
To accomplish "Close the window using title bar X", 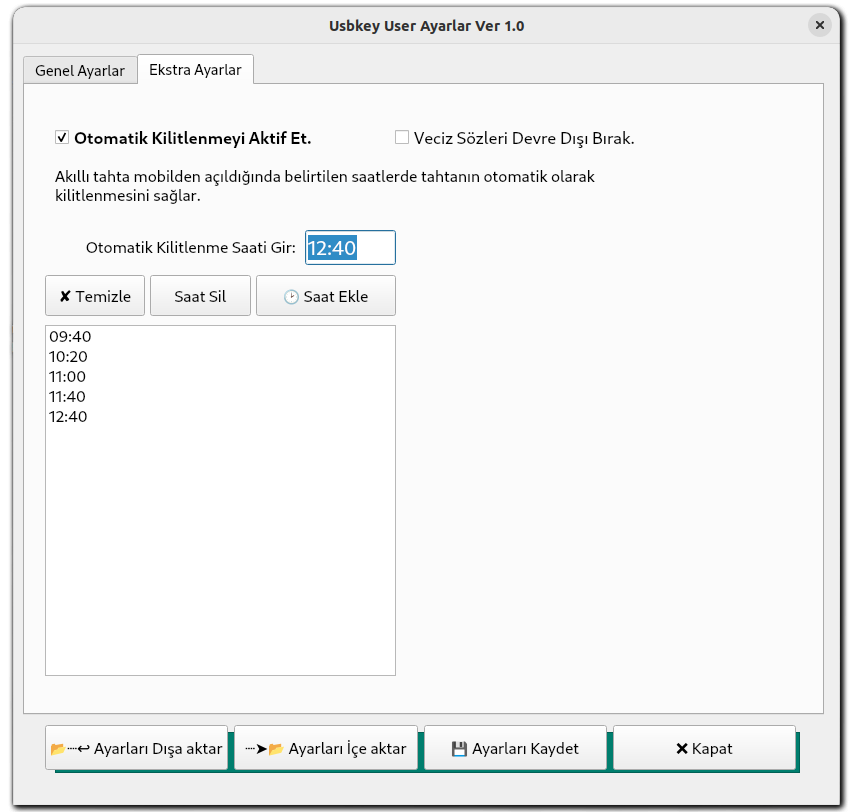I will (x=819, y=25).
